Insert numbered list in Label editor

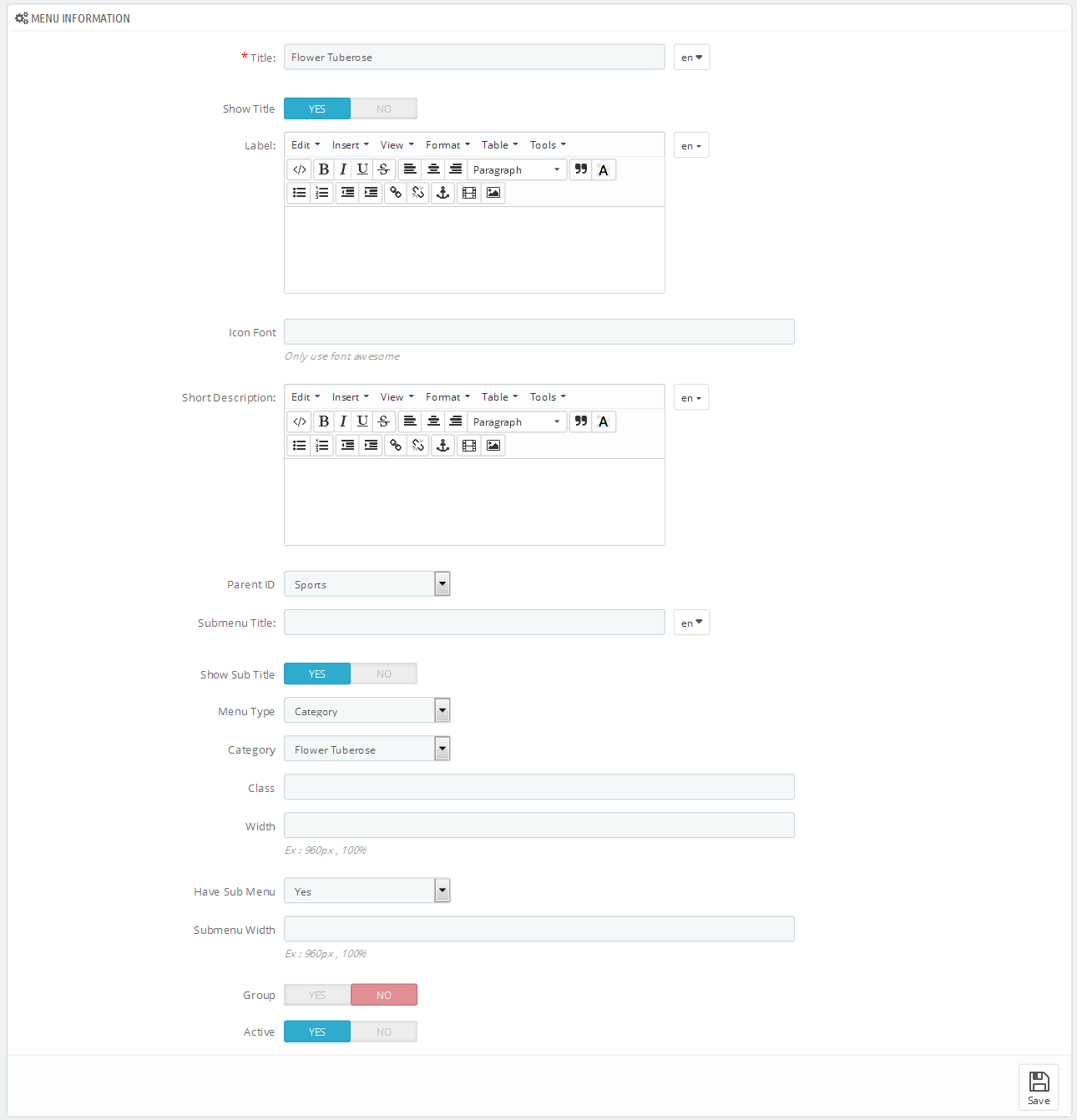[x=322, y=193]
